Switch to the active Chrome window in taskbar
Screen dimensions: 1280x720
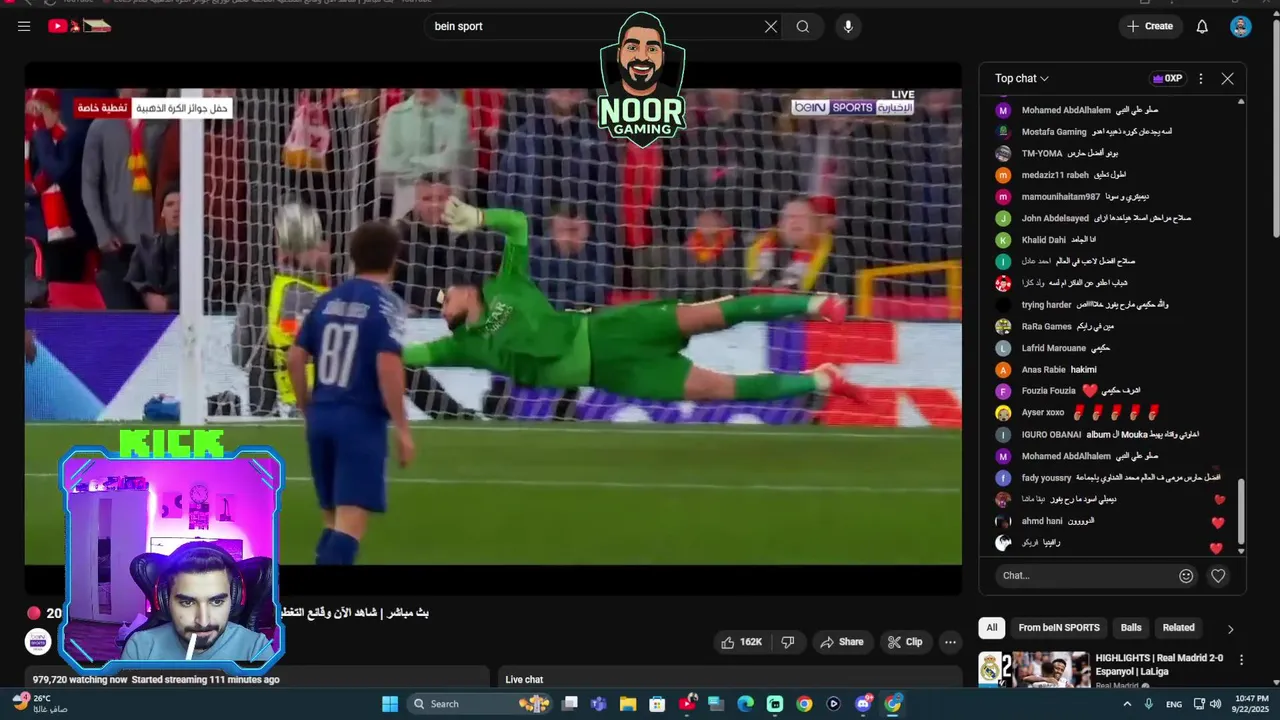point(893,704)
